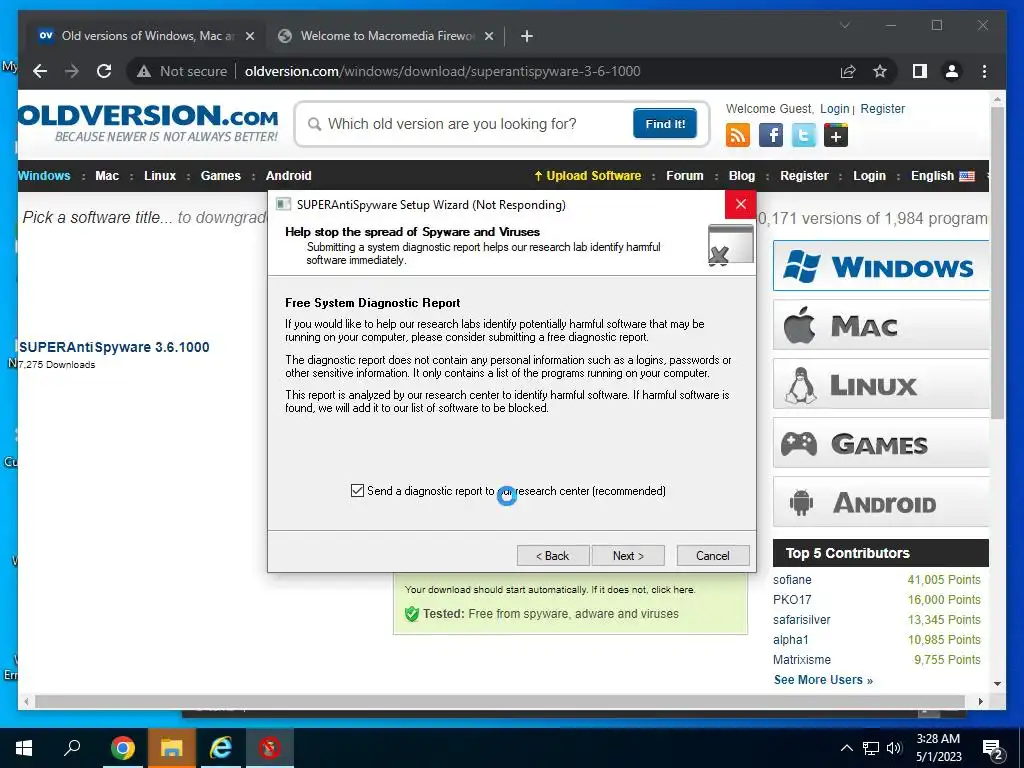Go back with the < Back button

(x=552, y=556)
